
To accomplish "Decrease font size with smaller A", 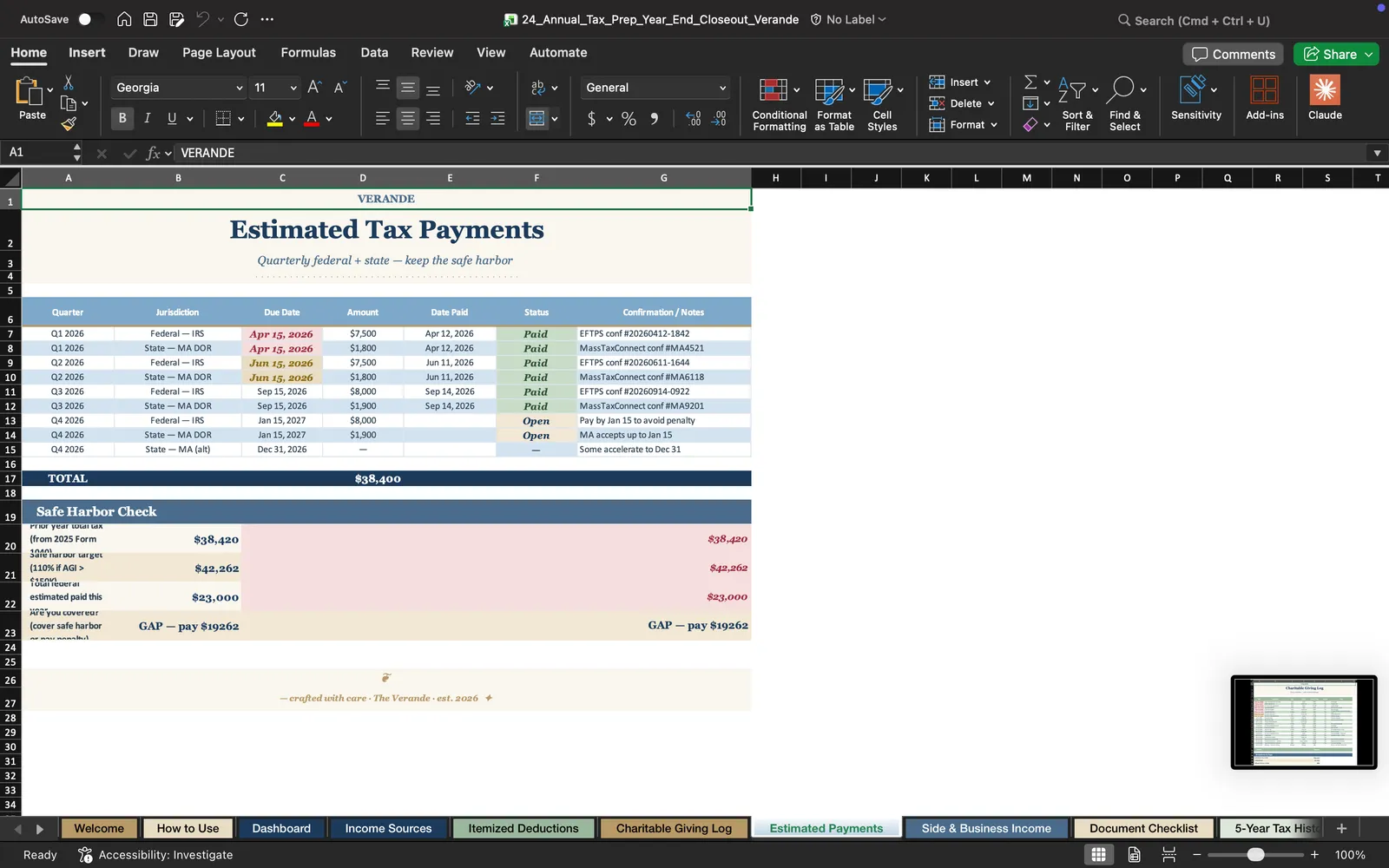I will (x=339, y=87).
